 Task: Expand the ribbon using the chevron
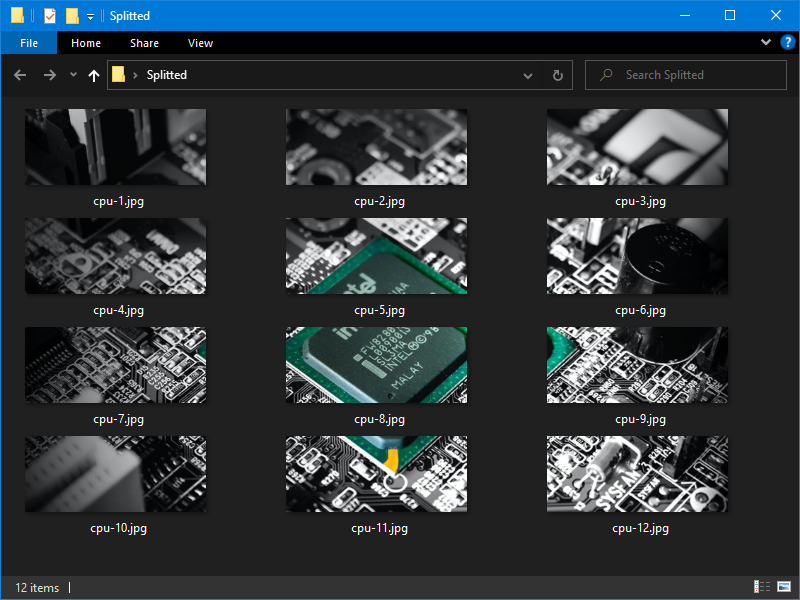[765, 42]
